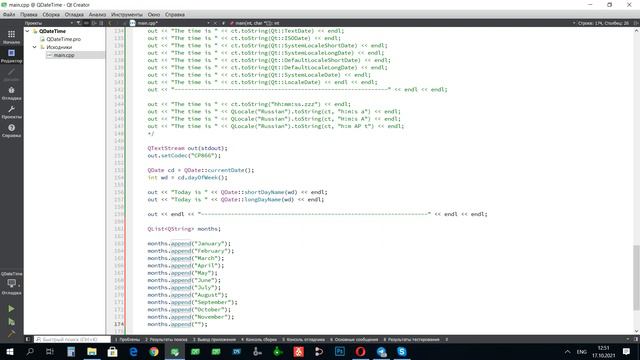Viewport: 640px width, 360px height.
Task: Open the Windows notification center
Action: pos(626,351)
